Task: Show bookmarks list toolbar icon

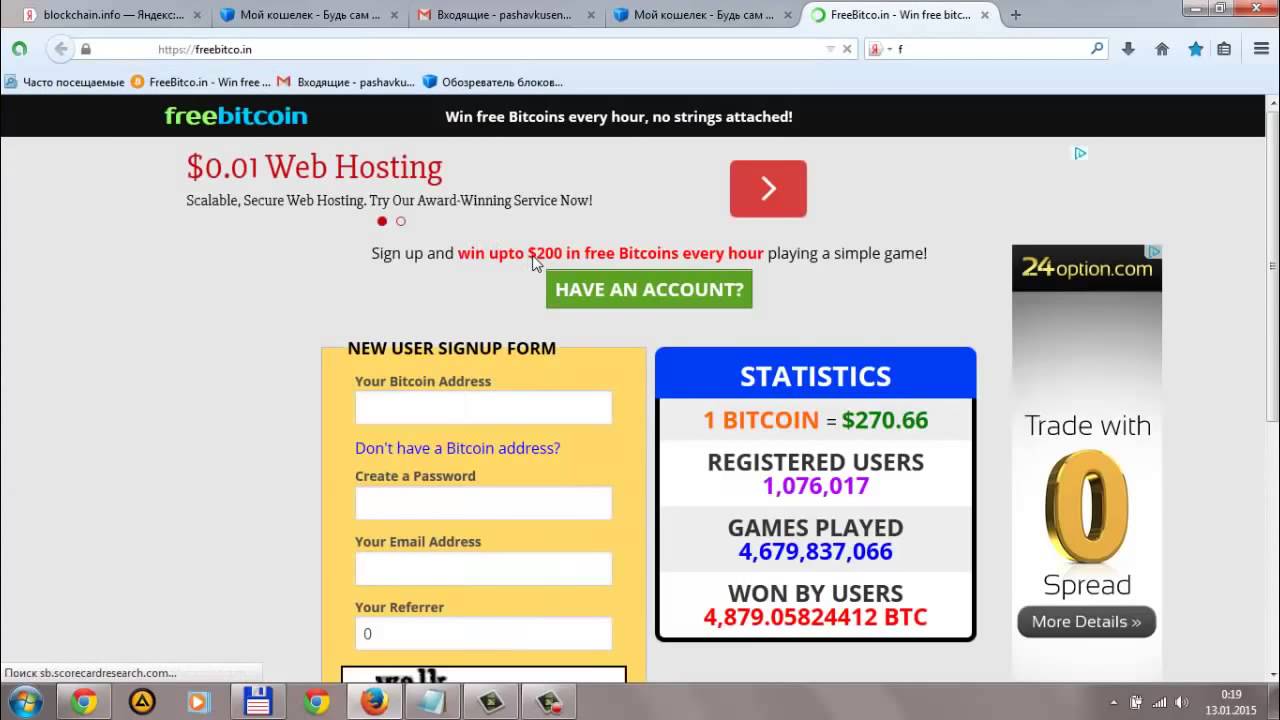Action: [1224, 48]
